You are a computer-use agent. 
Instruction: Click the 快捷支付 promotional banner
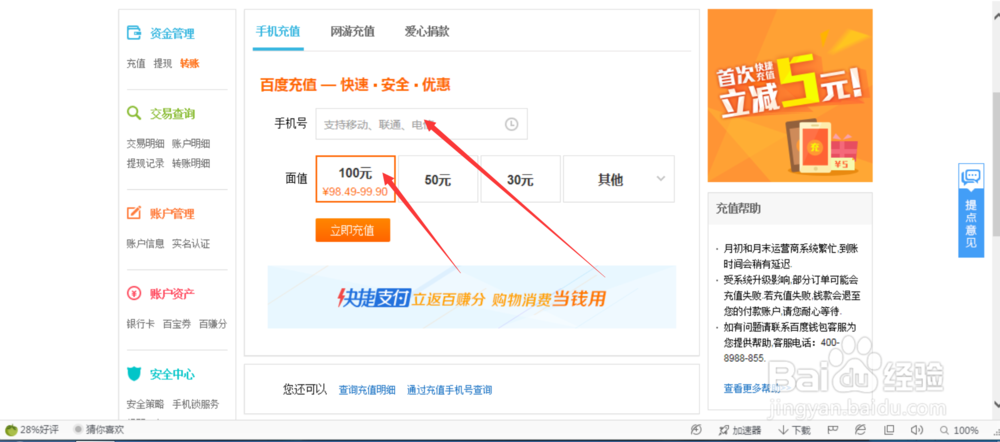pyautogui.click(x=471, y=297)
